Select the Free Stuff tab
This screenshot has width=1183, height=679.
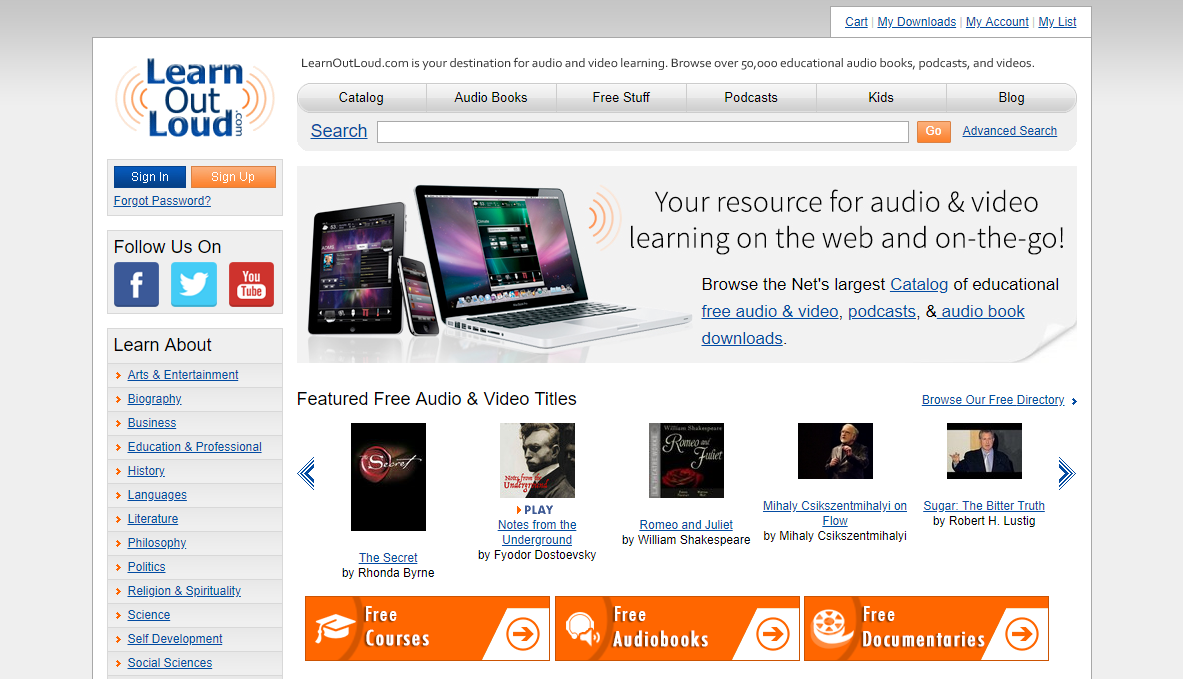(x=621, y=97)
